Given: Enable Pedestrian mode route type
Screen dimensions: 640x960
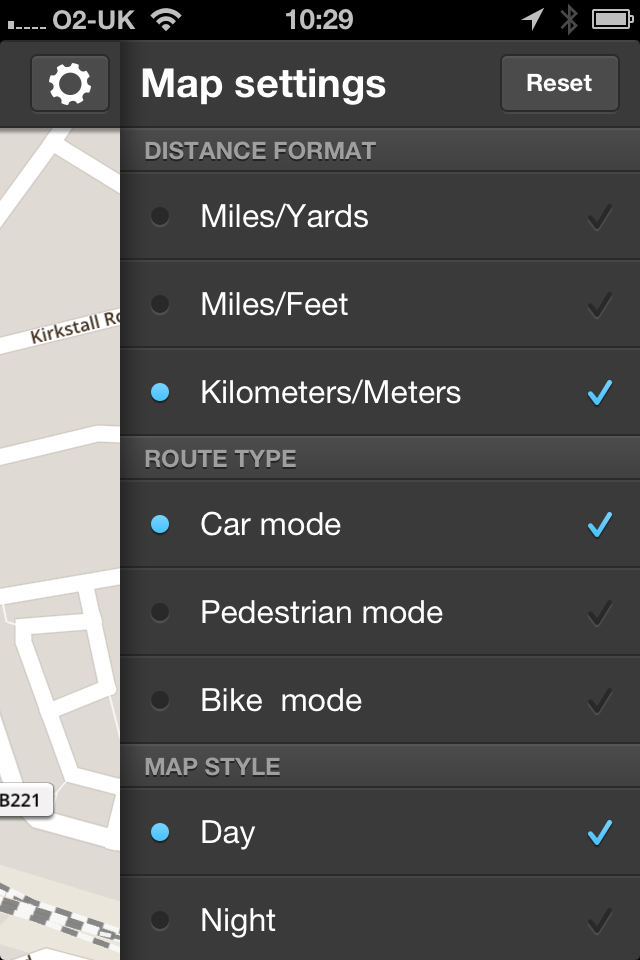Looking at the screenshot, I should point(321,612).
